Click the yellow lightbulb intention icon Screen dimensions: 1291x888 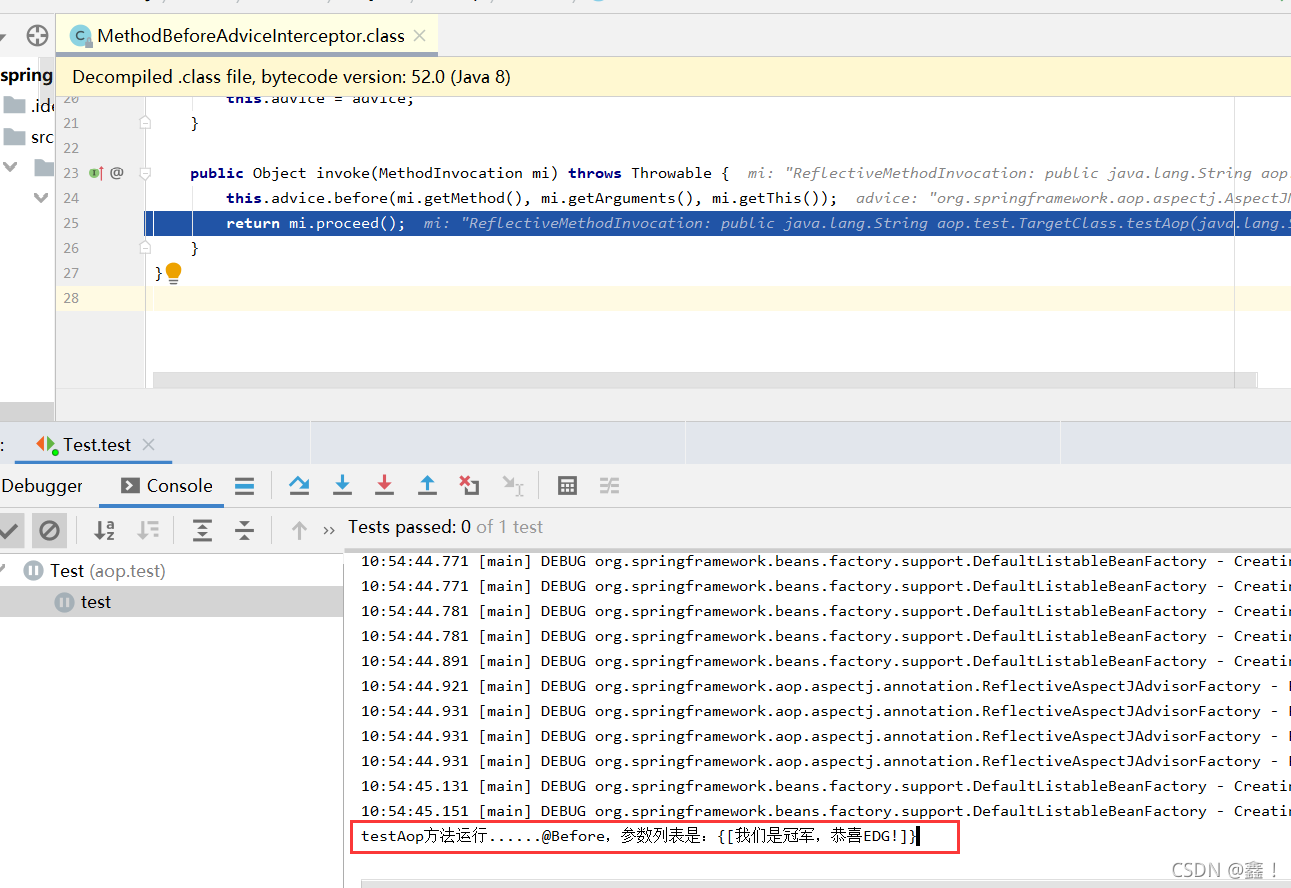click(173, 273)
